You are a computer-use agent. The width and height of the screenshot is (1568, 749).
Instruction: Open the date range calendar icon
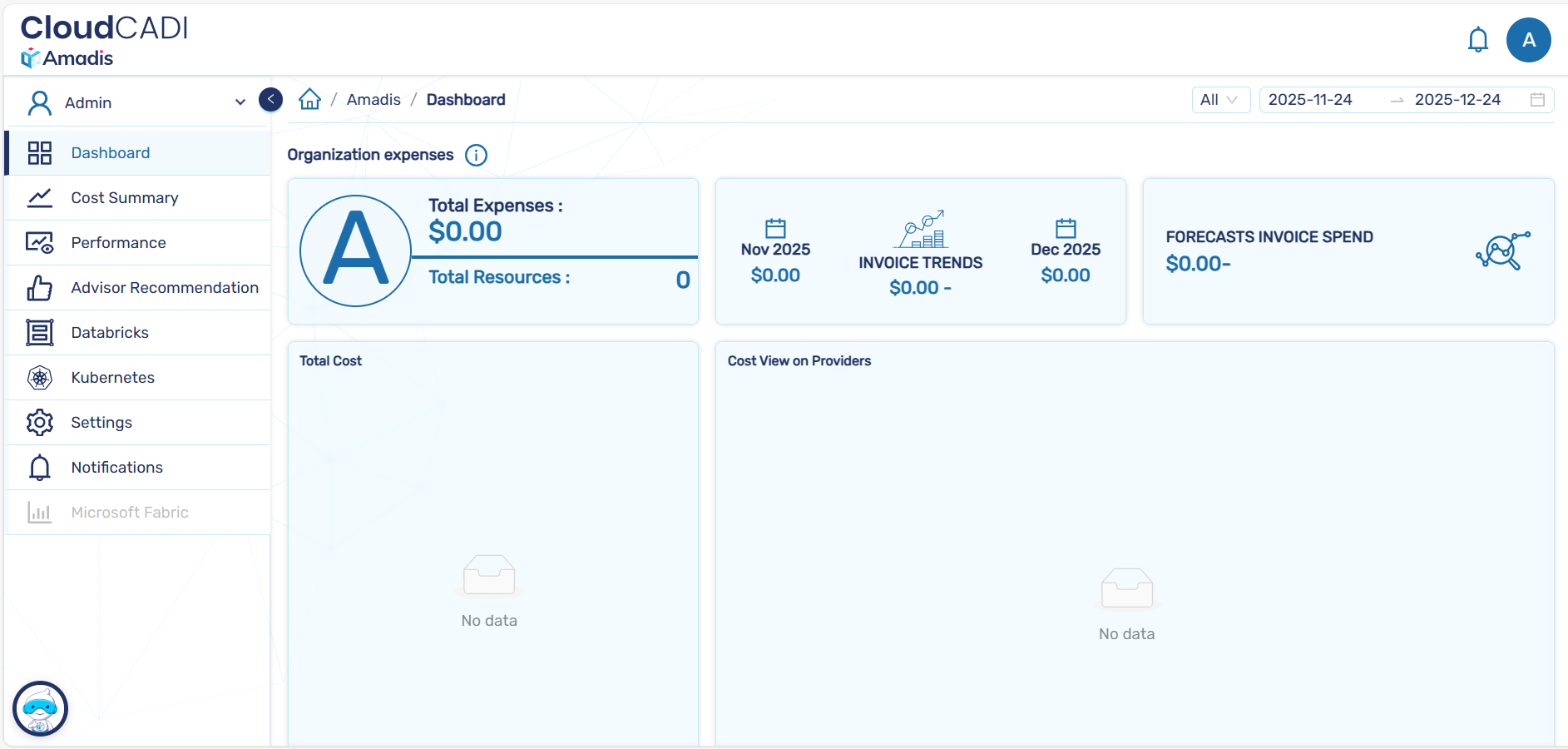click(x=1537, y=100)
